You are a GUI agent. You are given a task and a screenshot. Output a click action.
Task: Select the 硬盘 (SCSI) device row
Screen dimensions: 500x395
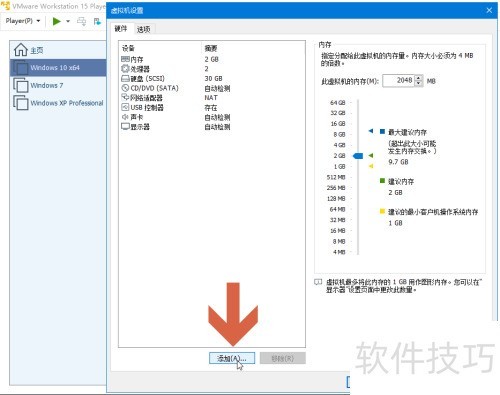pyautogui.click(x=212, y=79)
